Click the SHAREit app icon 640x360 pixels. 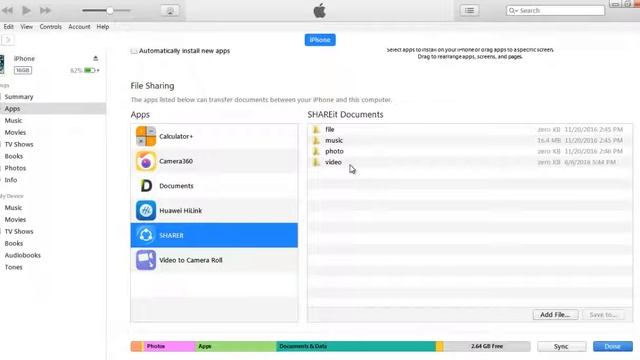[146, 235]
